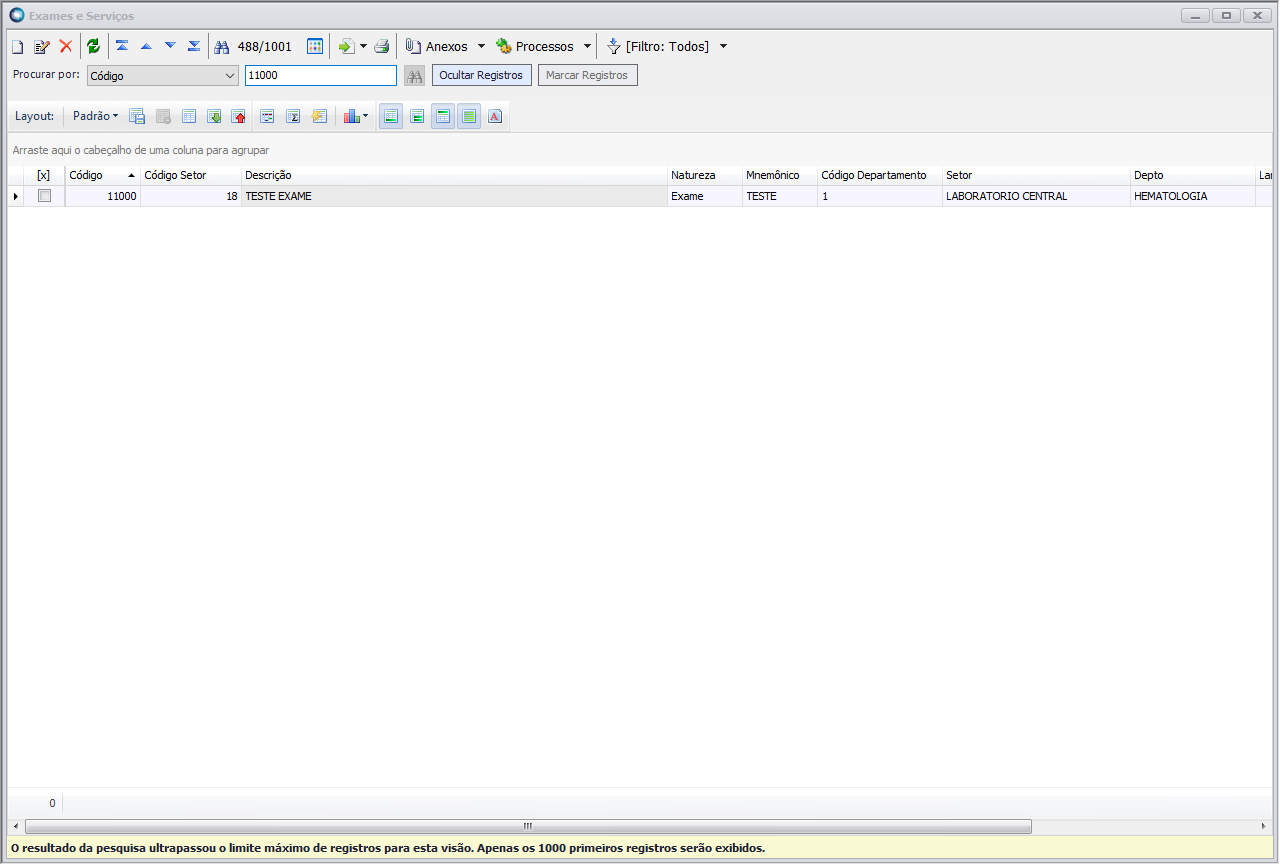Jump to the first record

122,46
